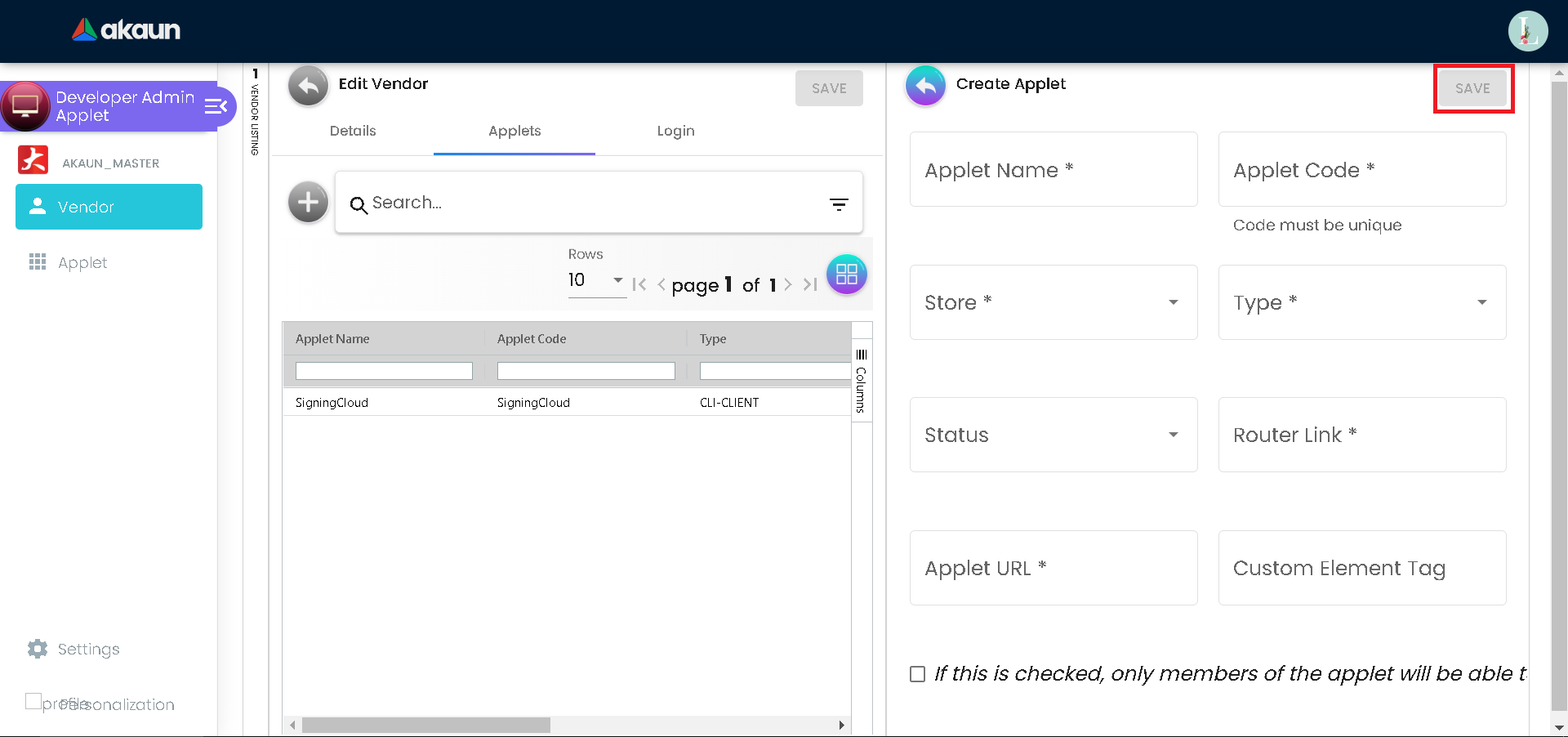
Task: Check the applet members-only checkbox
Action: coord(918,674)
